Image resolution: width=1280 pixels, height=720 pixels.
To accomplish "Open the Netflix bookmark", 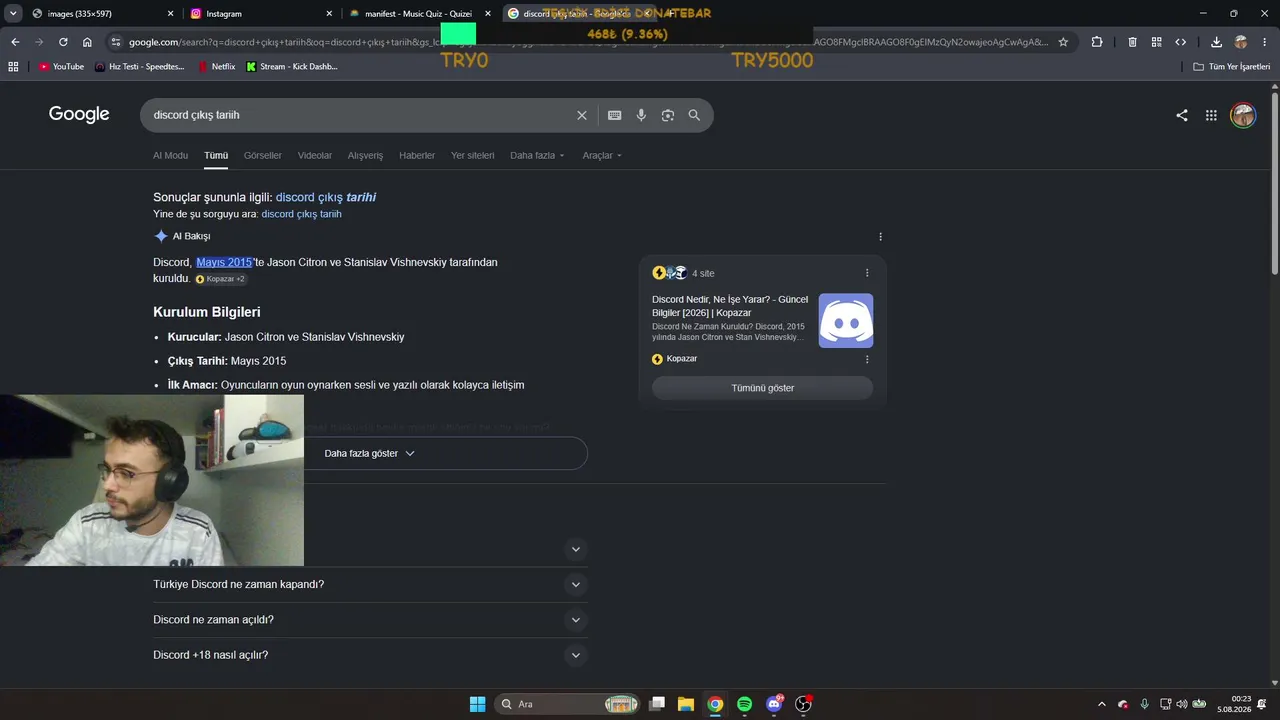I will [x=217, y=66].
